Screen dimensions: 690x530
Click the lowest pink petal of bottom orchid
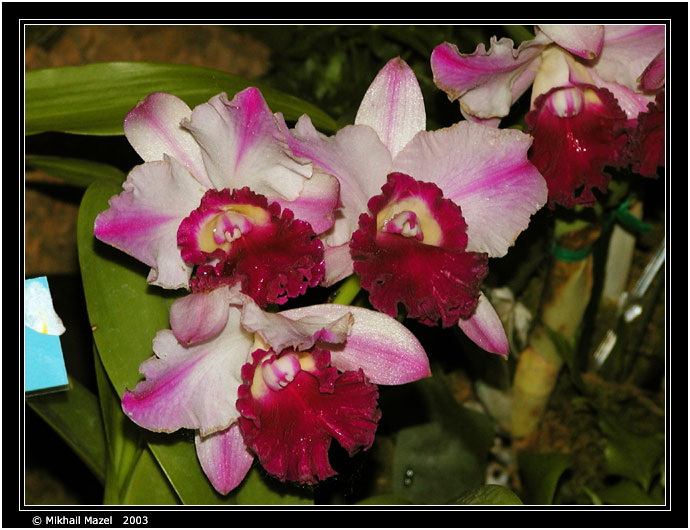coord(224,457)
